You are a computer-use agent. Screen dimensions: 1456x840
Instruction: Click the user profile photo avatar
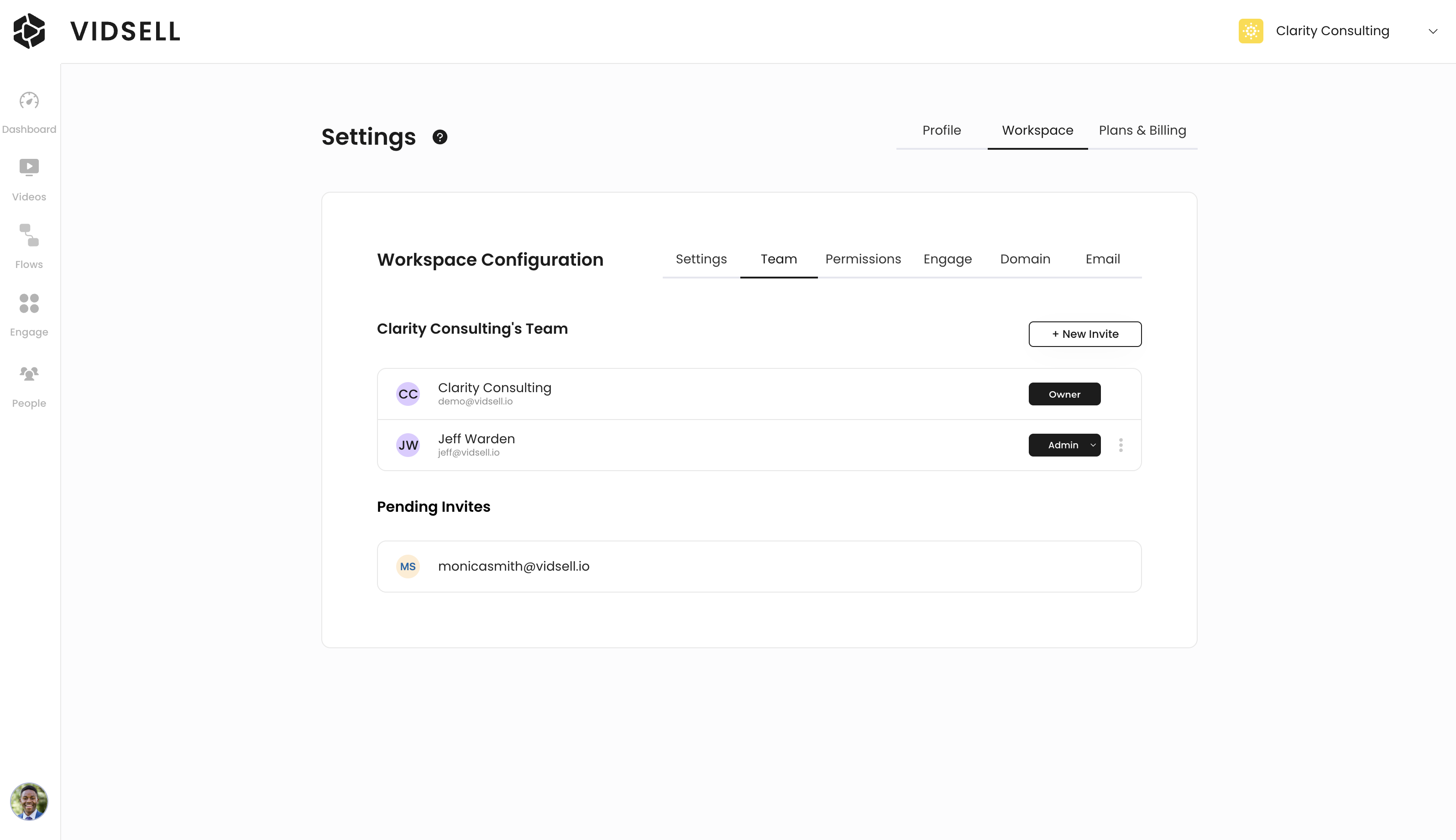pyautogui.click(x=29, y=801)
